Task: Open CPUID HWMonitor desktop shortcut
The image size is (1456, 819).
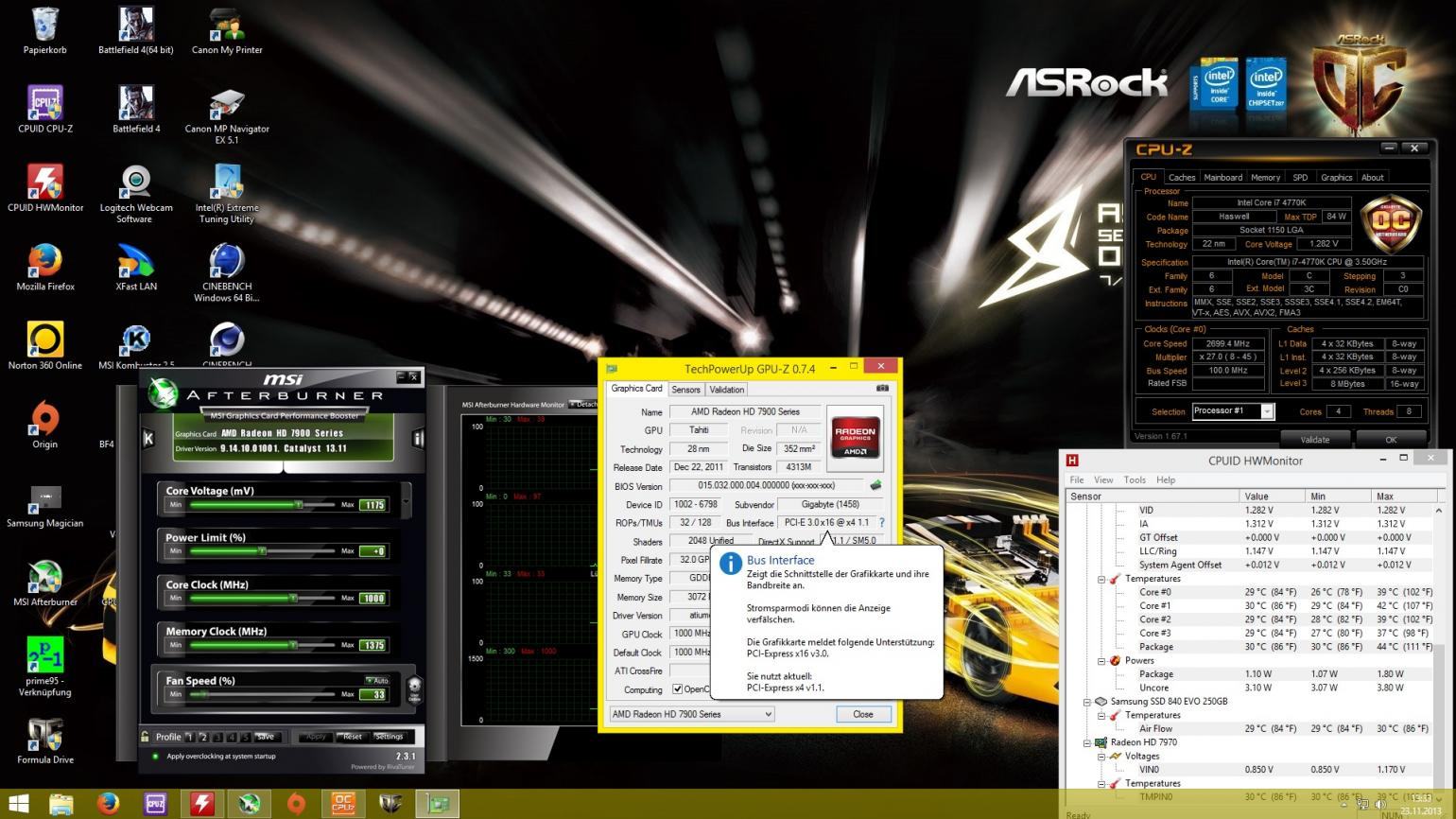Action: click(x=44, y=188)
